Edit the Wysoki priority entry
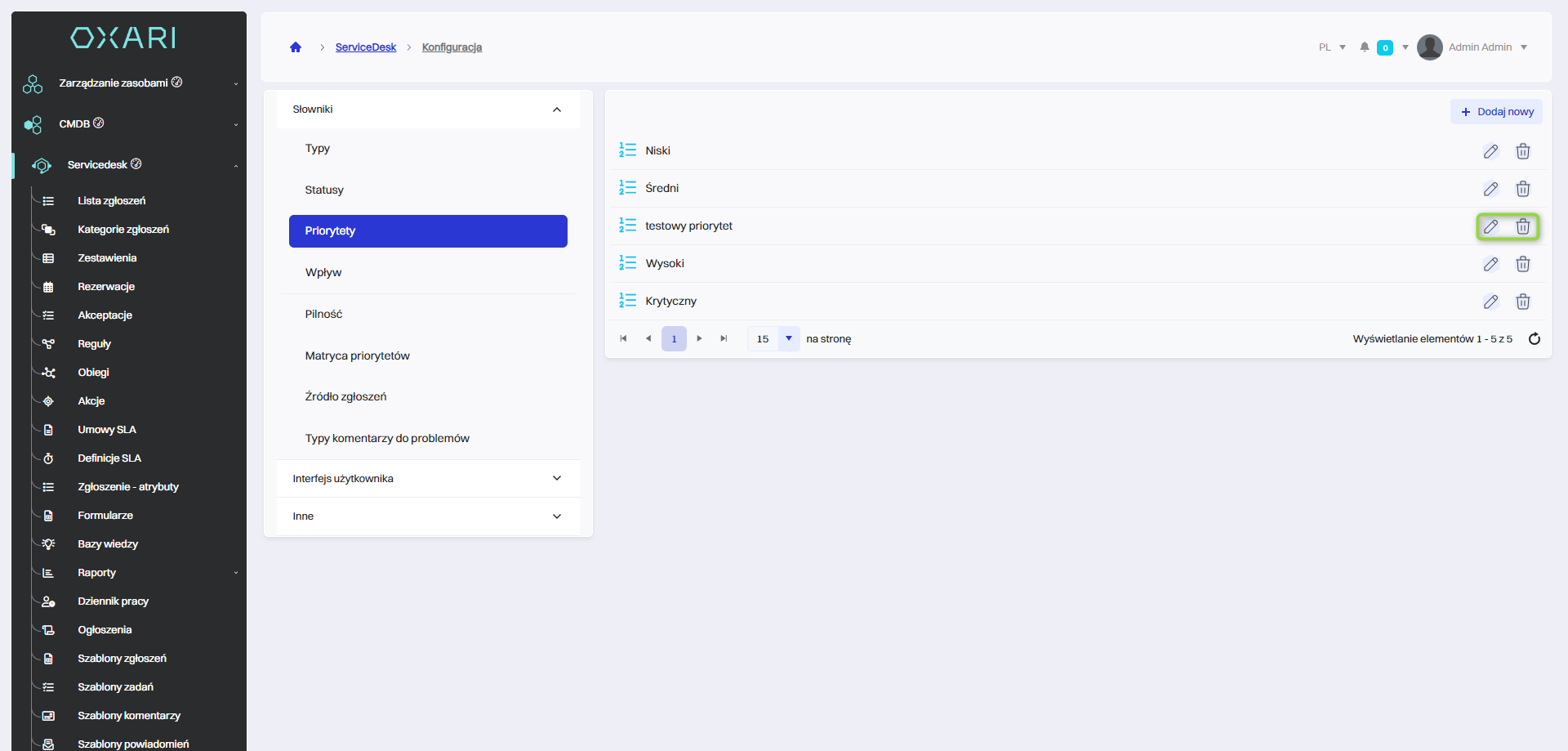Viewport: 1568px width, 751px height. [x=1490, y=264]
